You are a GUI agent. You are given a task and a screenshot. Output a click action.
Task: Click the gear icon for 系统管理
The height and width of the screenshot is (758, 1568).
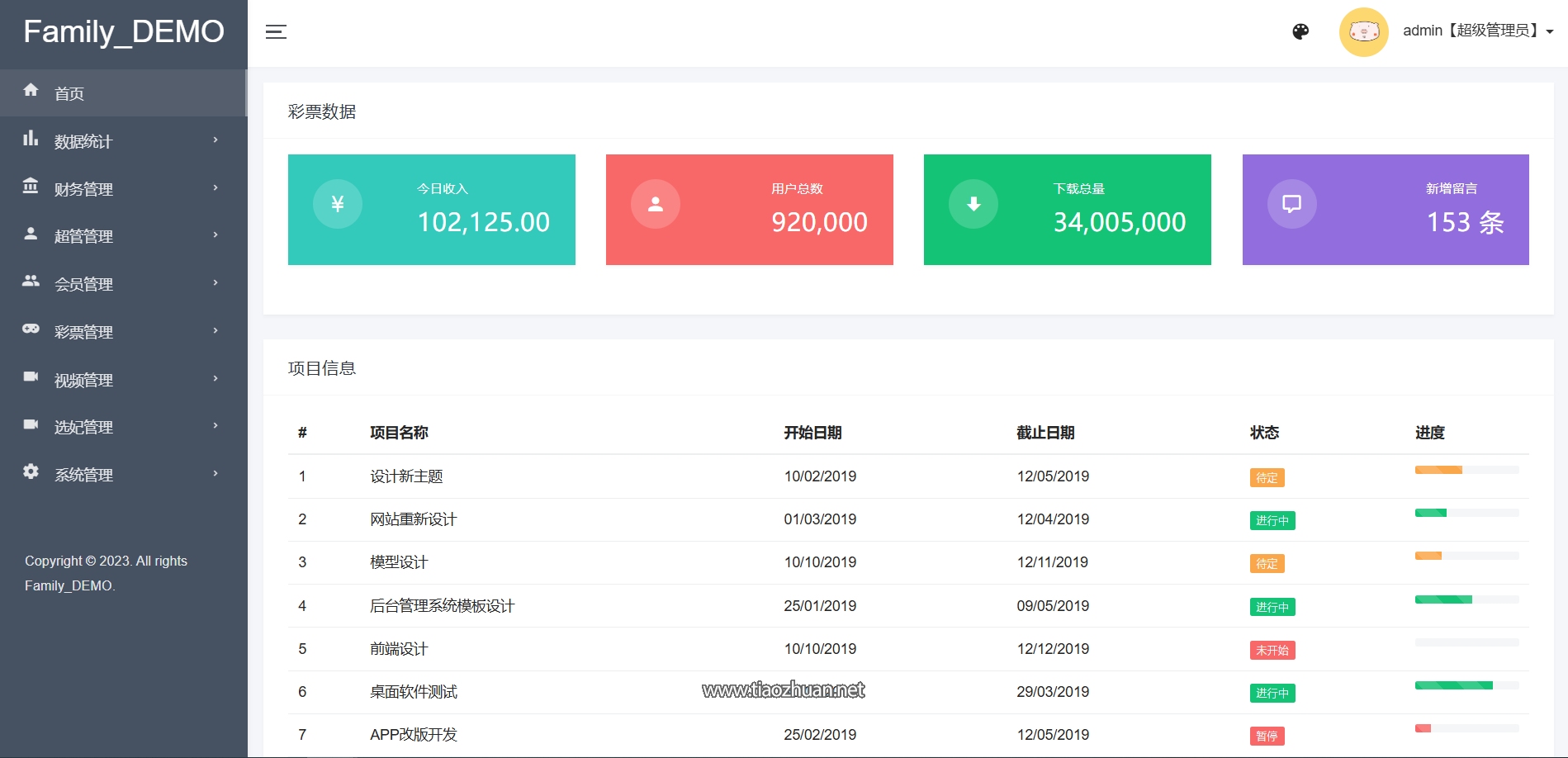[x=31, y=471]
